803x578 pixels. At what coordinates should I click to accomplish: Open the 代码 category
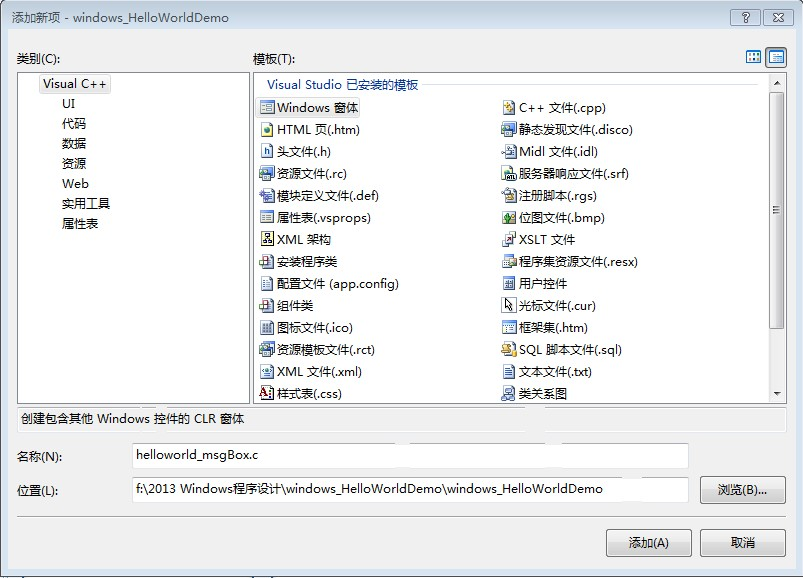click(74, 123)
